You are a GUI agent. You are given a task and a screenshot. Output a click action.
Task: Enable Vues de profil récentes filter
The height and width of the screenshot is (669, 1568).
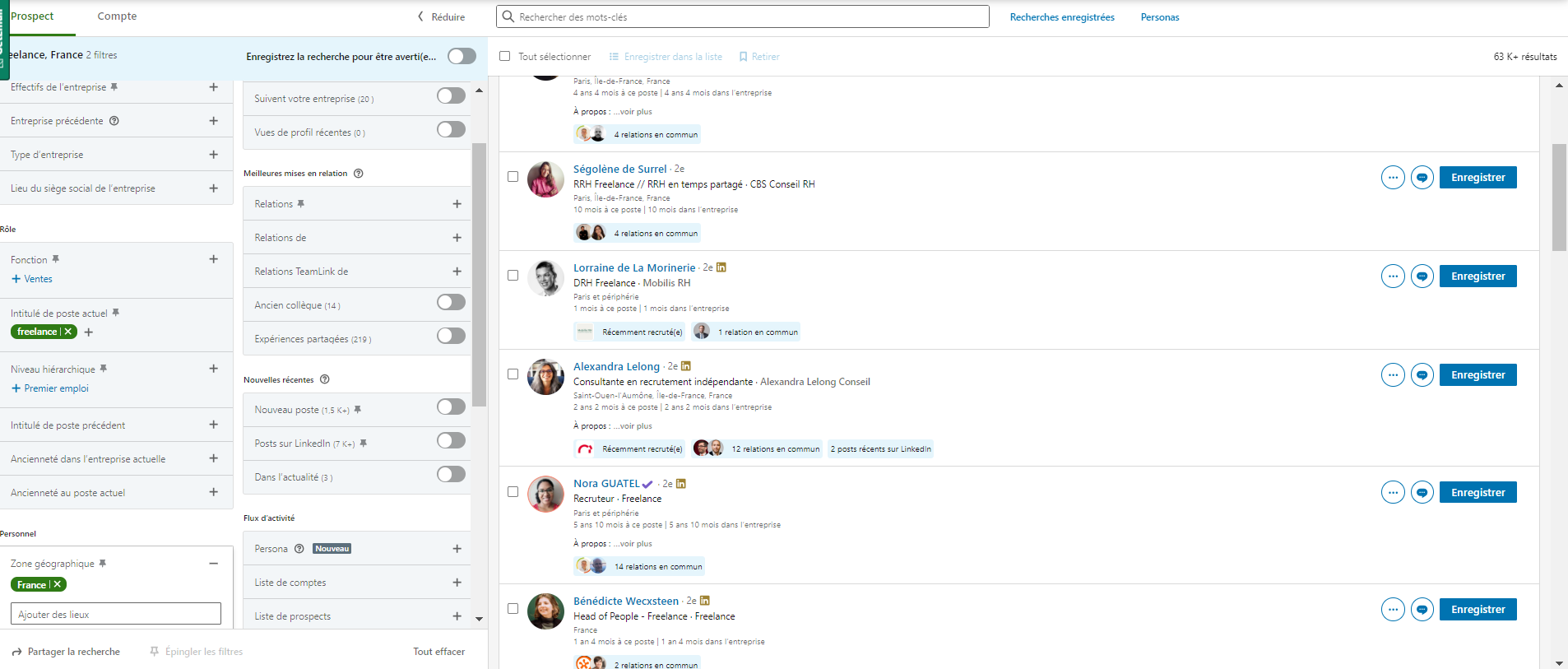tap(451, 129)
